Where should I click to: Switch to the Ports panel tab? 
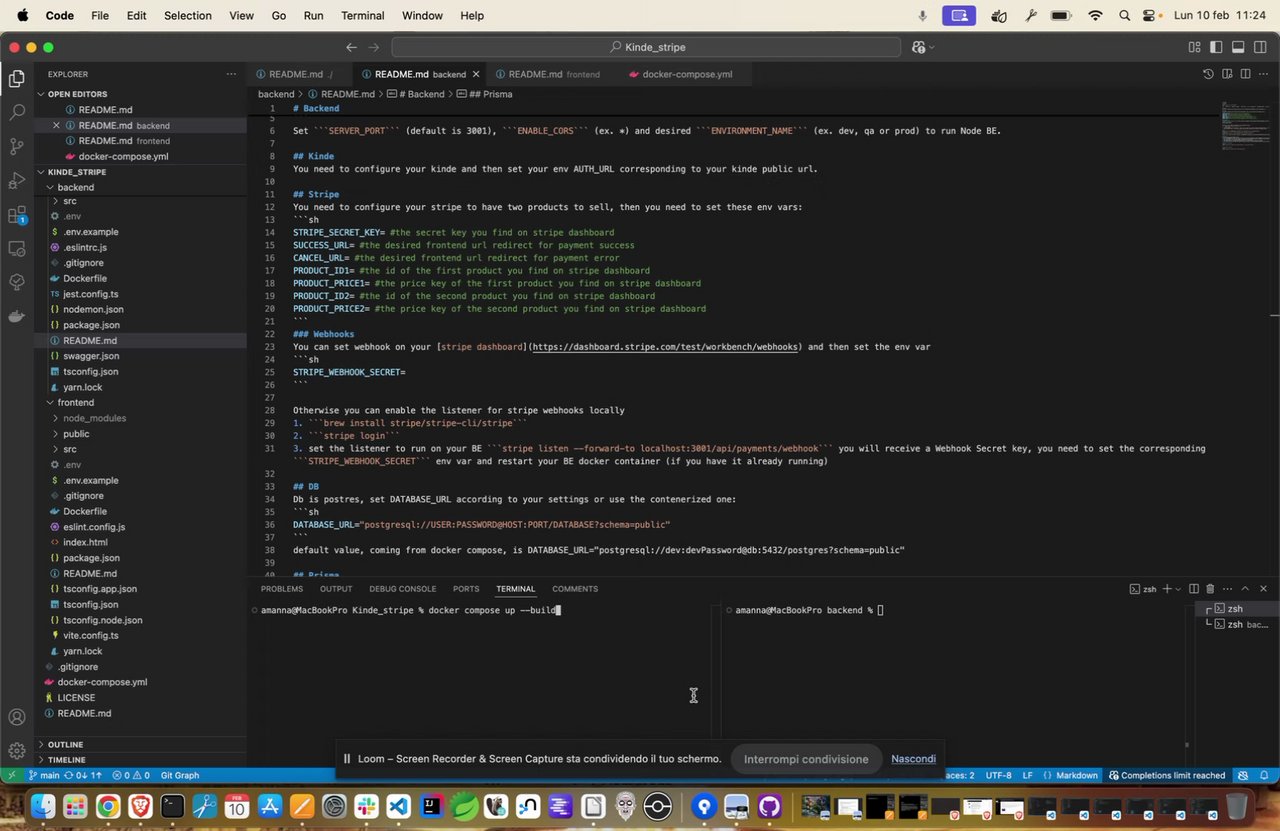(x=466, y=589)
